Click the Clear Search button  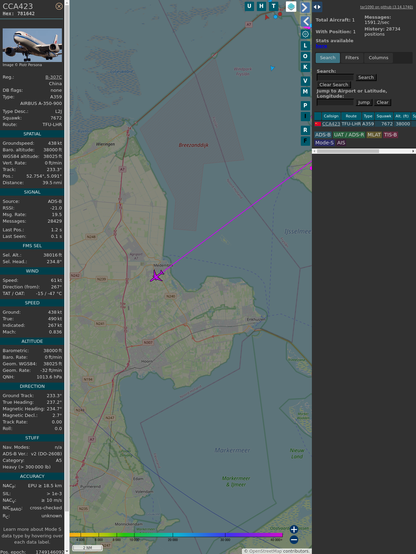click(334, 85)
